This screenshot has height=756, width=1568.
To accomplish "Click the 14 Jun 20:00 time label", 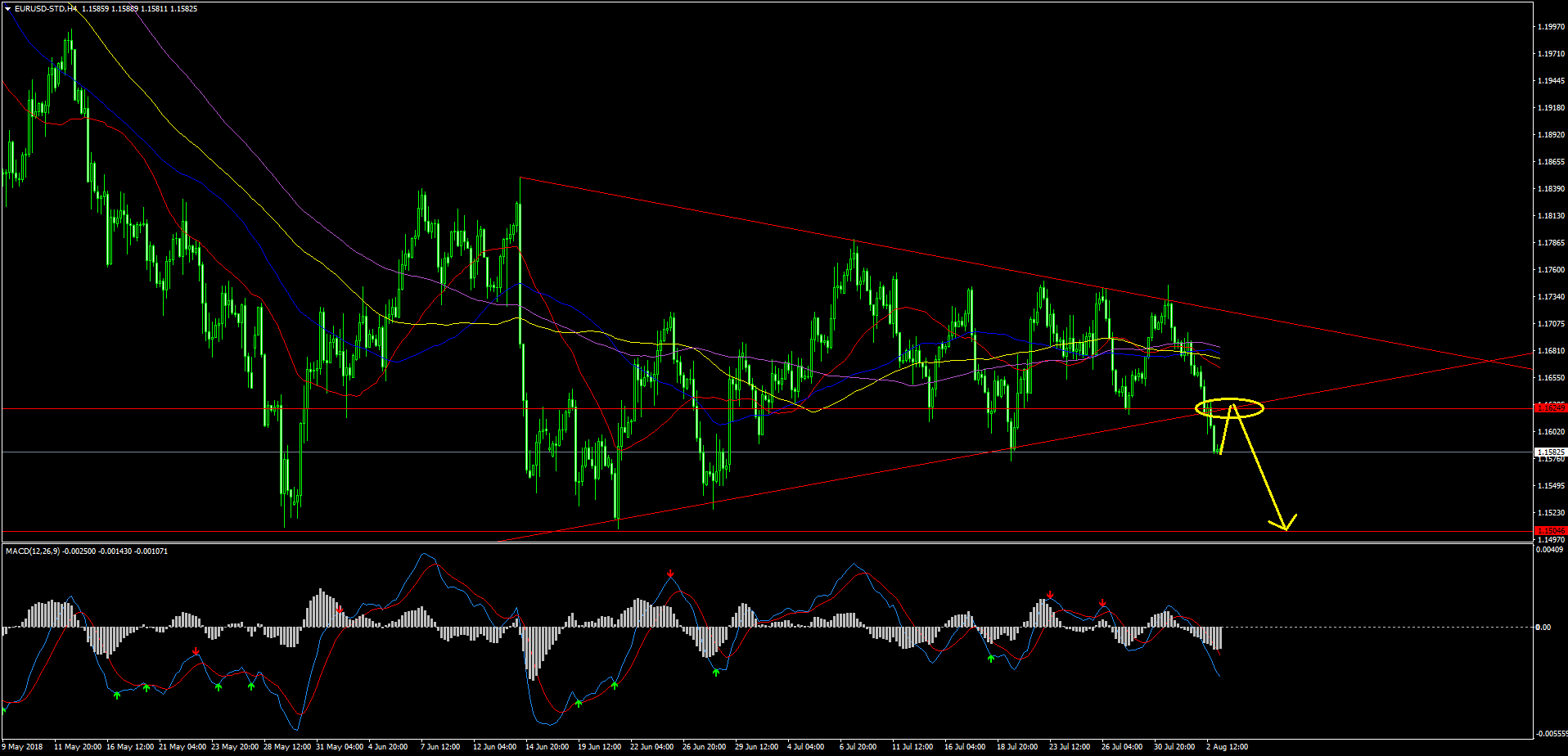I will 547,746.
